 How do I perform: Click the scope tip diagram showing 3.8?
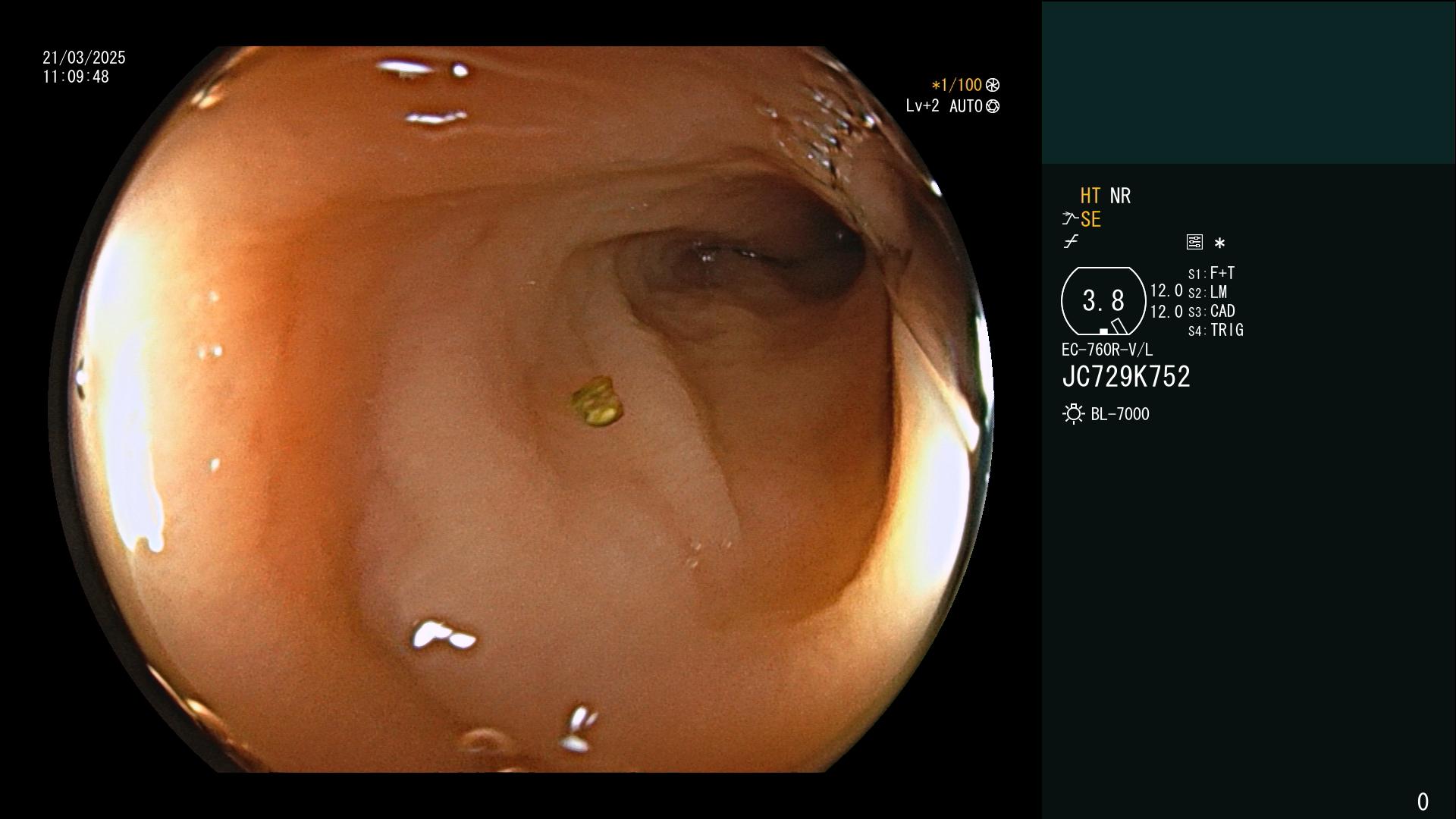coord(1103,301)
